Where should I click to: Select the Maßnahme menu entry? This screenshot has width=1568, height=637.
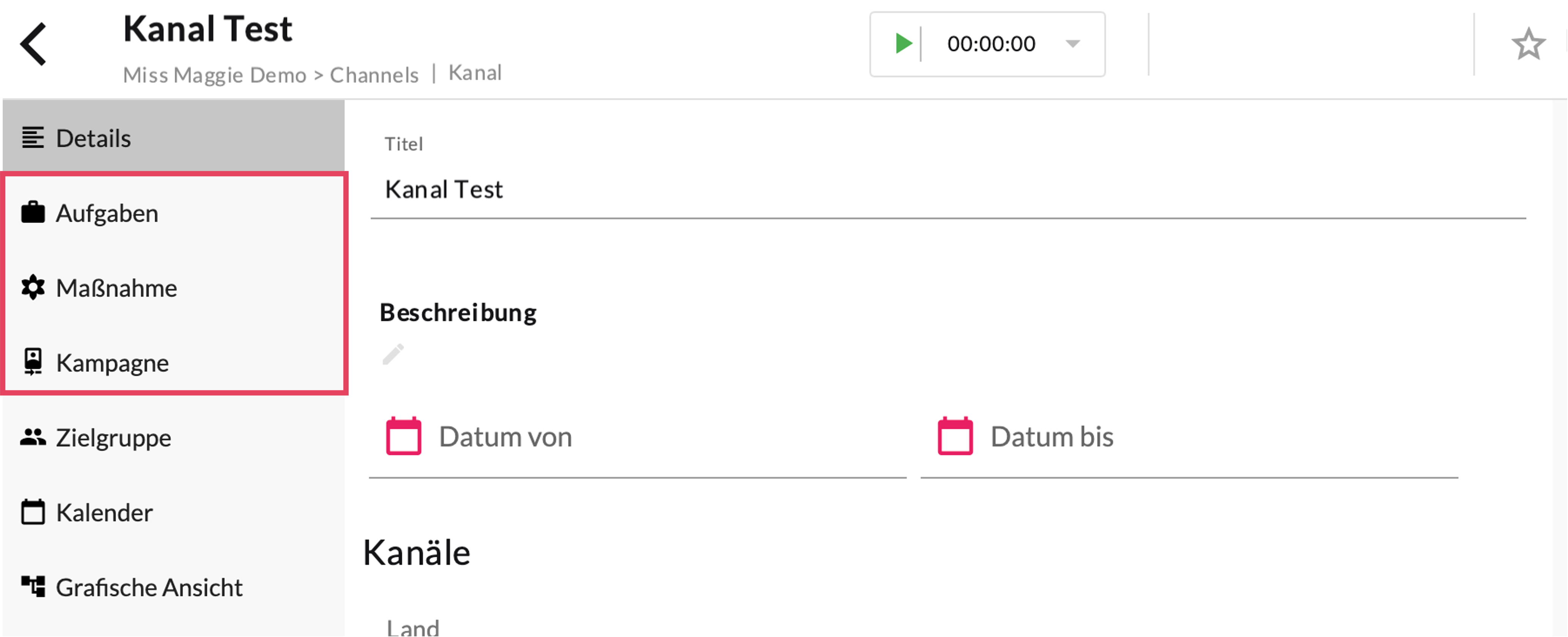click(x=116, y=288)
